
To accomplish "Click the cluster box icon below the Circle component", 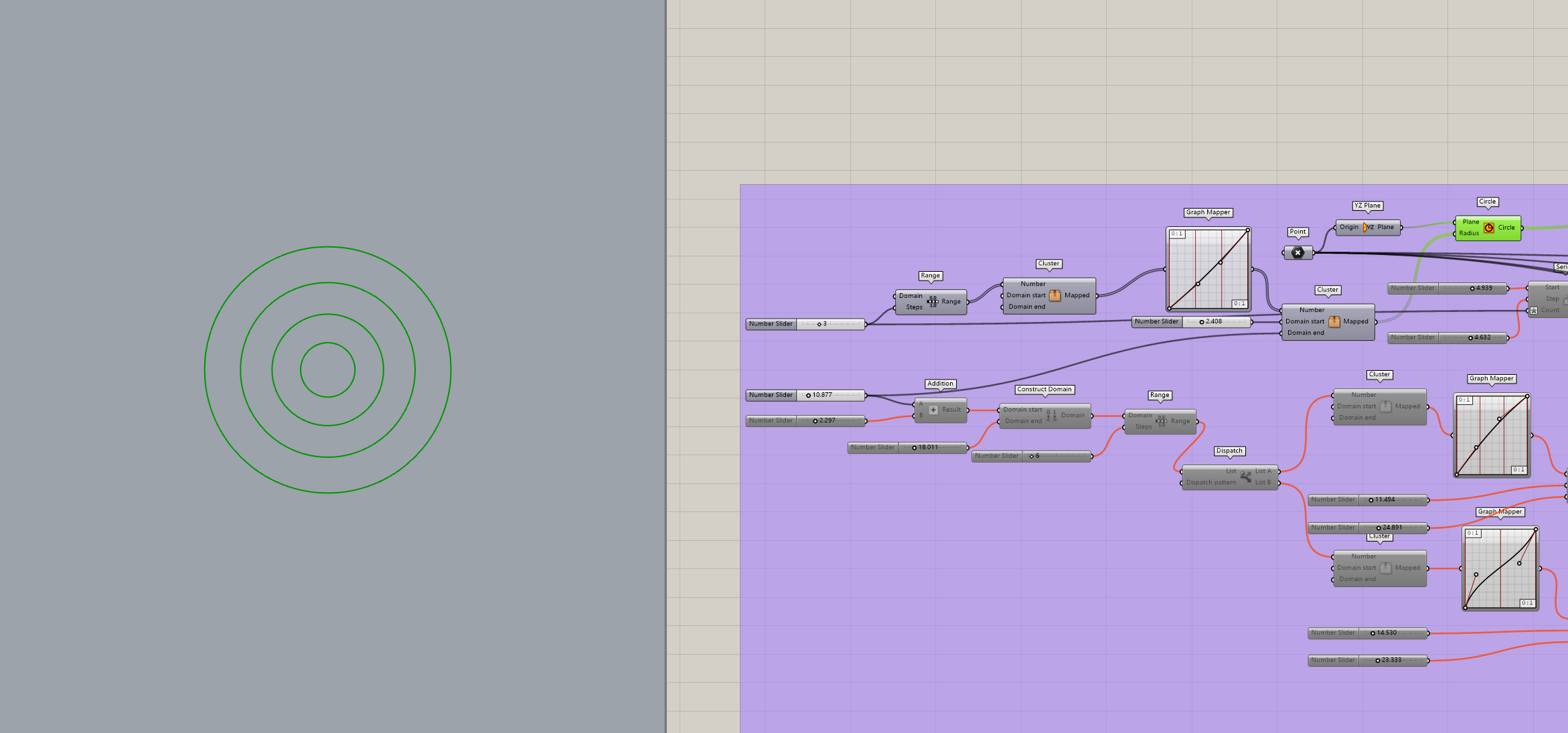I will point(1334,322).
